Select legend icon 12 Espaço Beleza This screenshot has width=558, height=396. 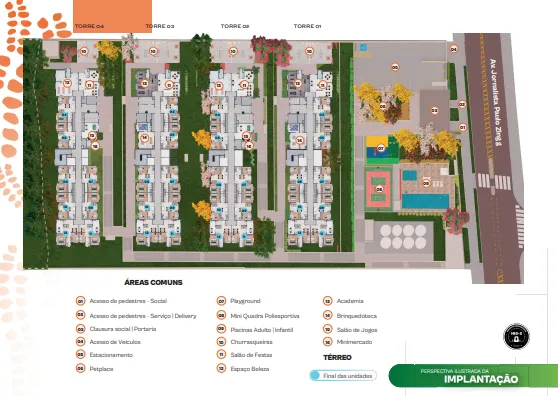221,369
